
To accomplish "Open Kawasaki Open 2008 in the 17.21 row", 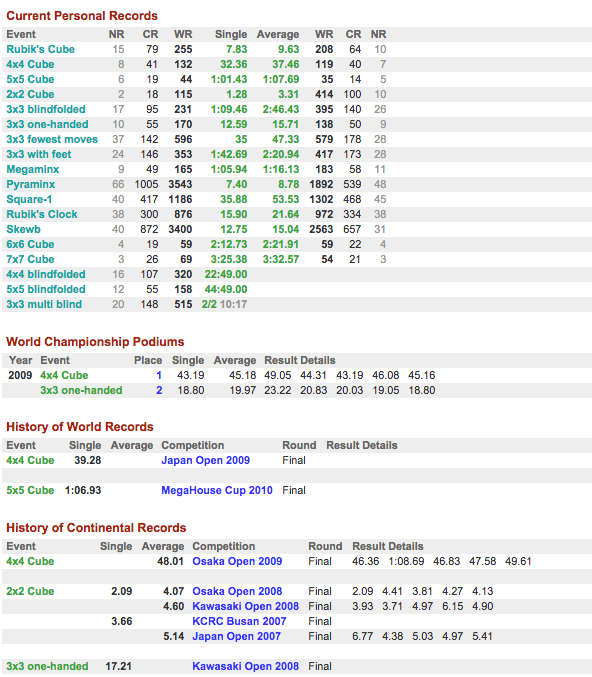I will pos(245,666).
